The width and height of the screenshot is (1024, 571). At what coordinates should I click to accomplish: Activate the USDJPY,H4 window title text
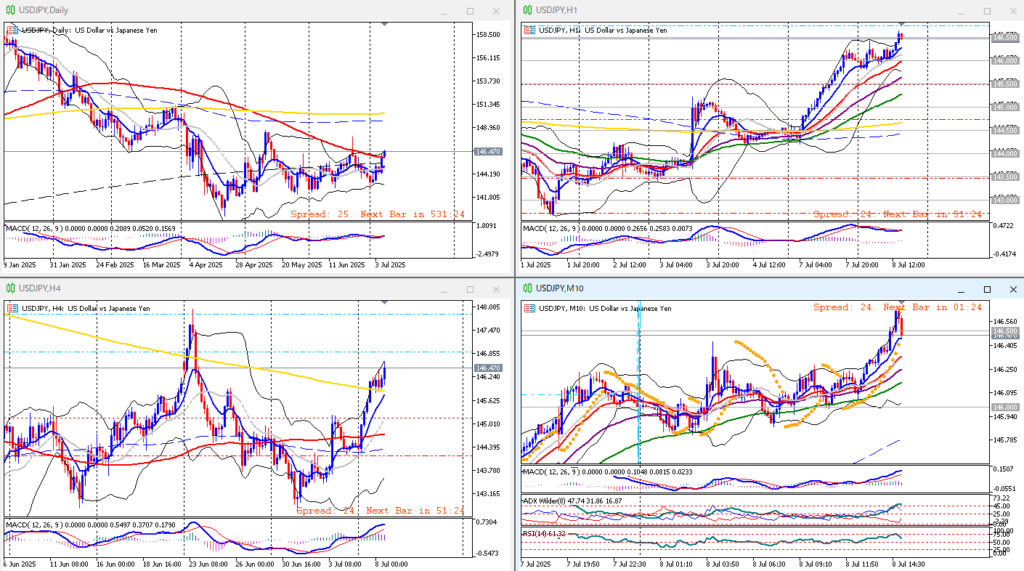40,289
